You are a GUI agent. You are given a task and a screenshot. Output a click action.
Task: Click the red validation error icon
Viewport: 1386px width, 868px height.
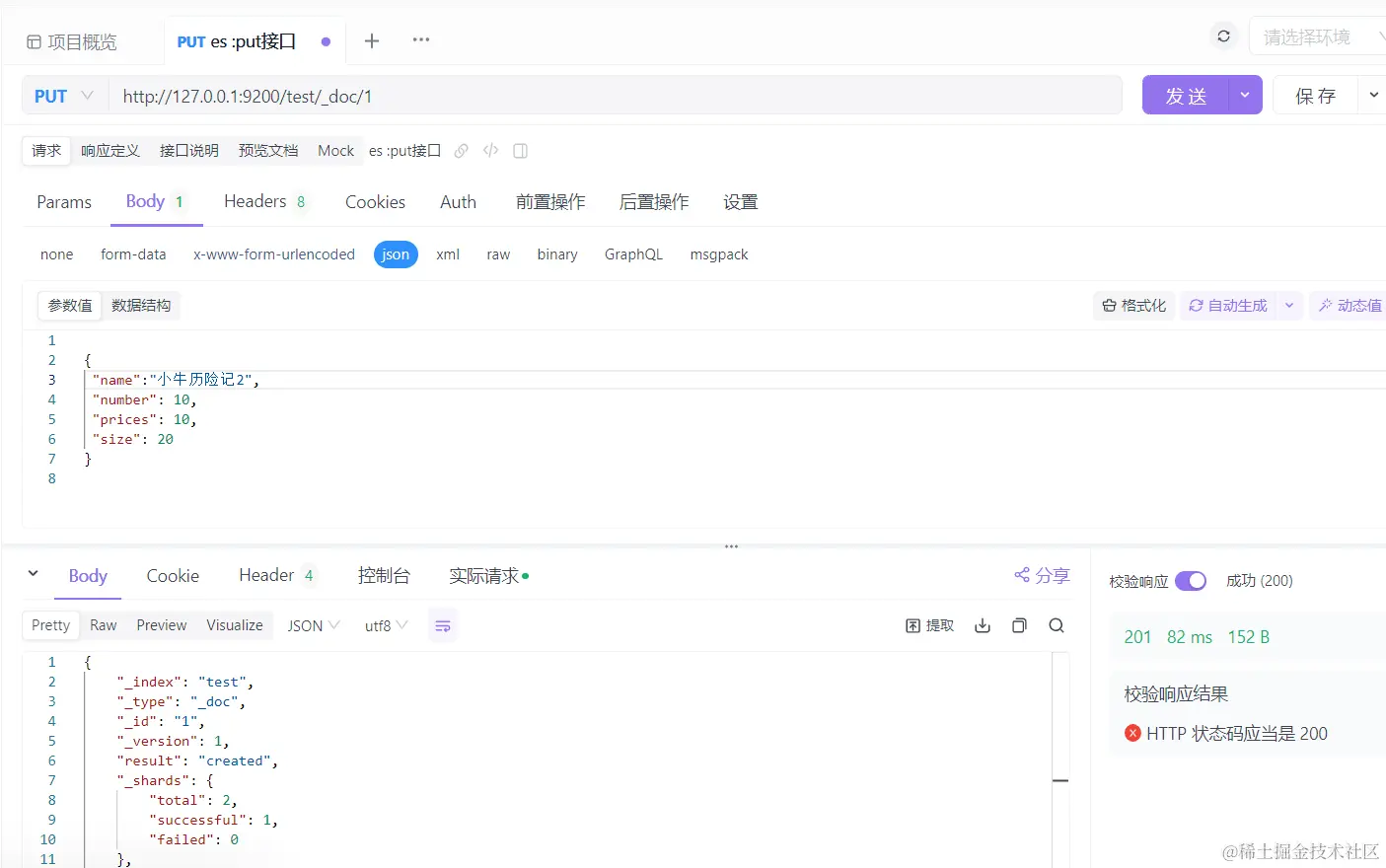click(1132, 733)
